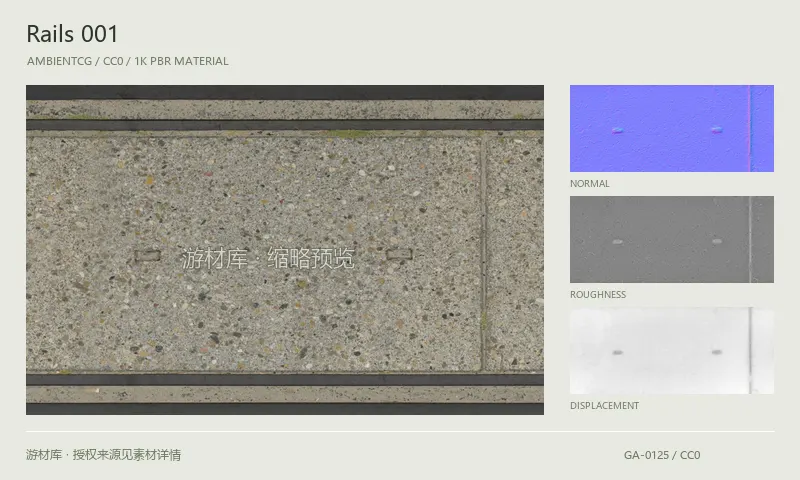Select the purple NORMAL map thumbnail

point(671,128)
